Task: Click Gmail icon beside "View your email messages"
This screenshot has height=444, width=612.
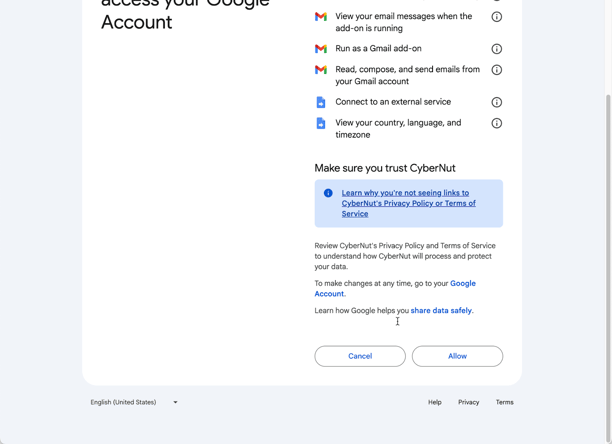Action: point(321,17)
